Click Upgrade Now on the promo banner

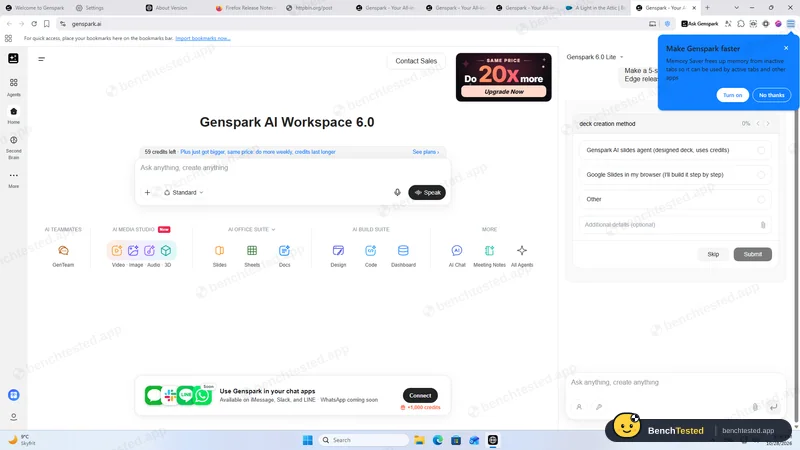(504, 92)
